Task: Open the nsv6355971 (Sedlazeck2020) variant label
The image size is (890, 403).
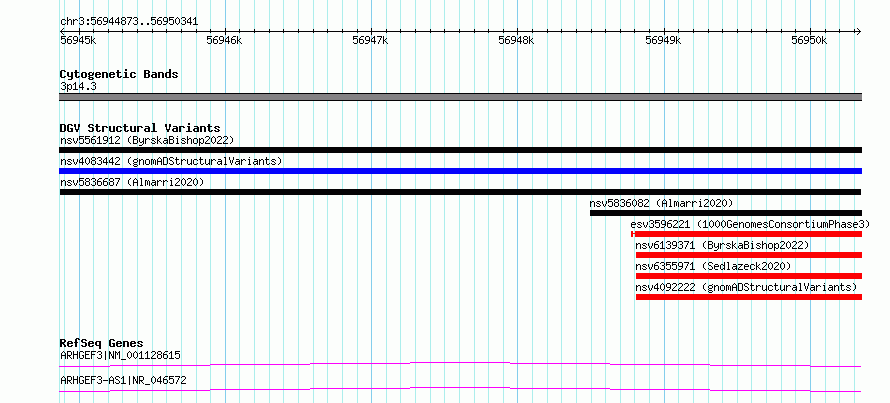Action: pos(713,266)
